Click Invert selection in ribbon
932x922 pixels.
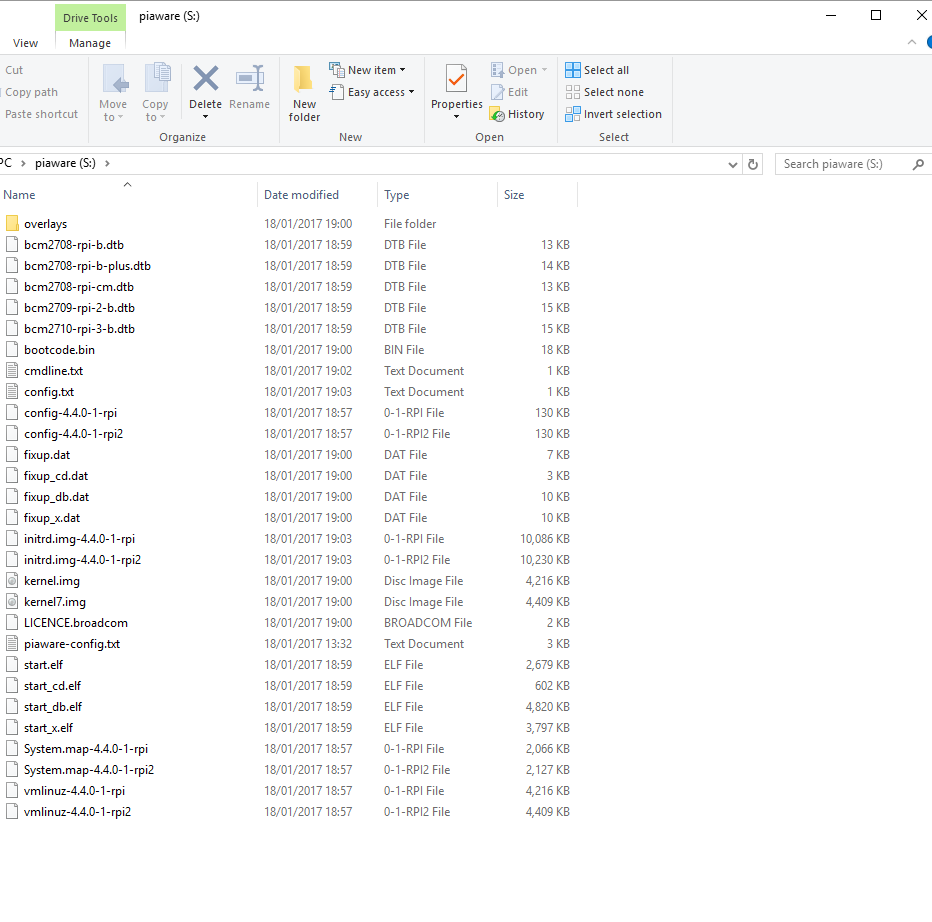(x=613, y=114)
